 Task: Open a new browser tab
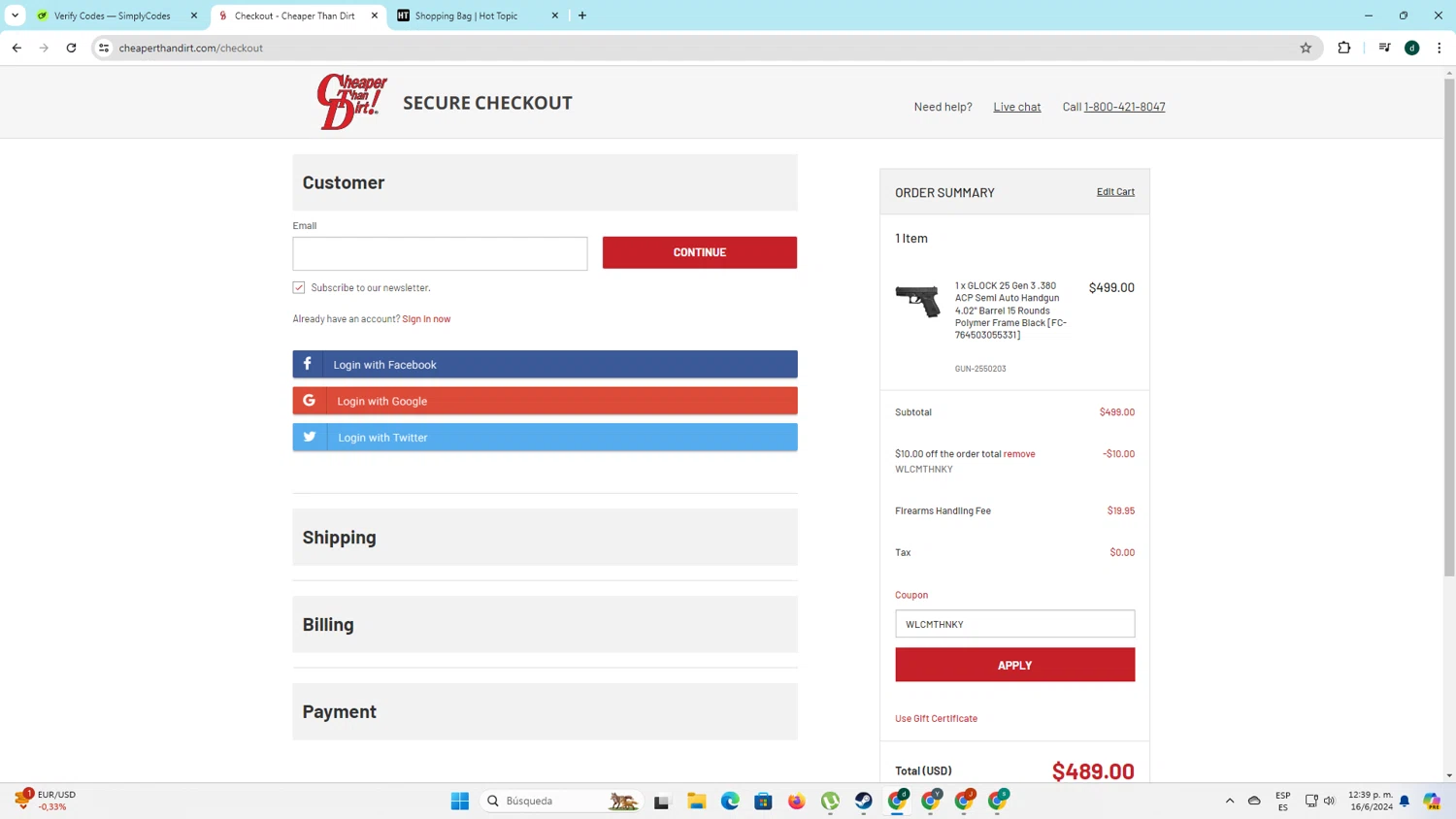pyautogui.click(x=582, y=16)
